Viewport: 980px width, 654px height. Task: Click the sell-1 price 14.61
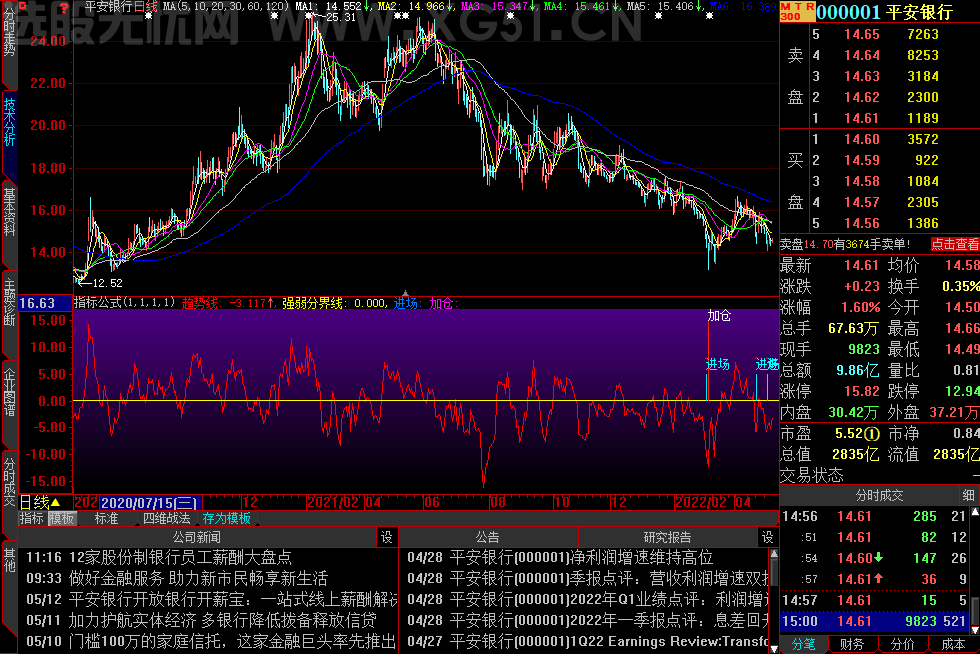[862, 118]
